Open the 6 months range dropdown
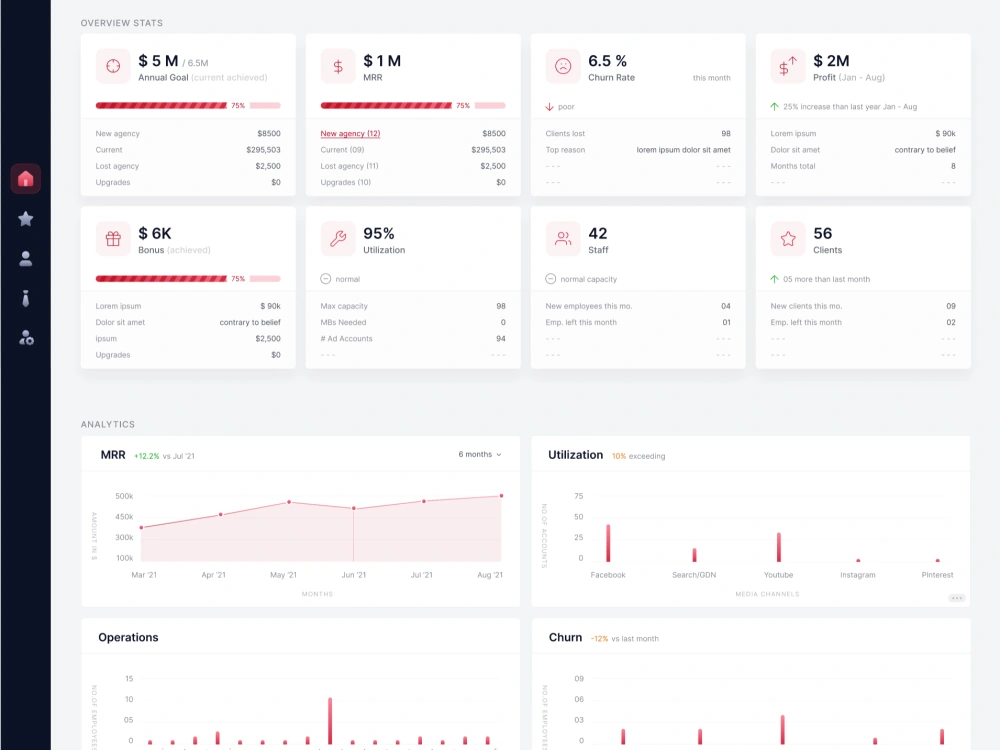The height and width of the screenshot is (750, 1000). [480, 454]
